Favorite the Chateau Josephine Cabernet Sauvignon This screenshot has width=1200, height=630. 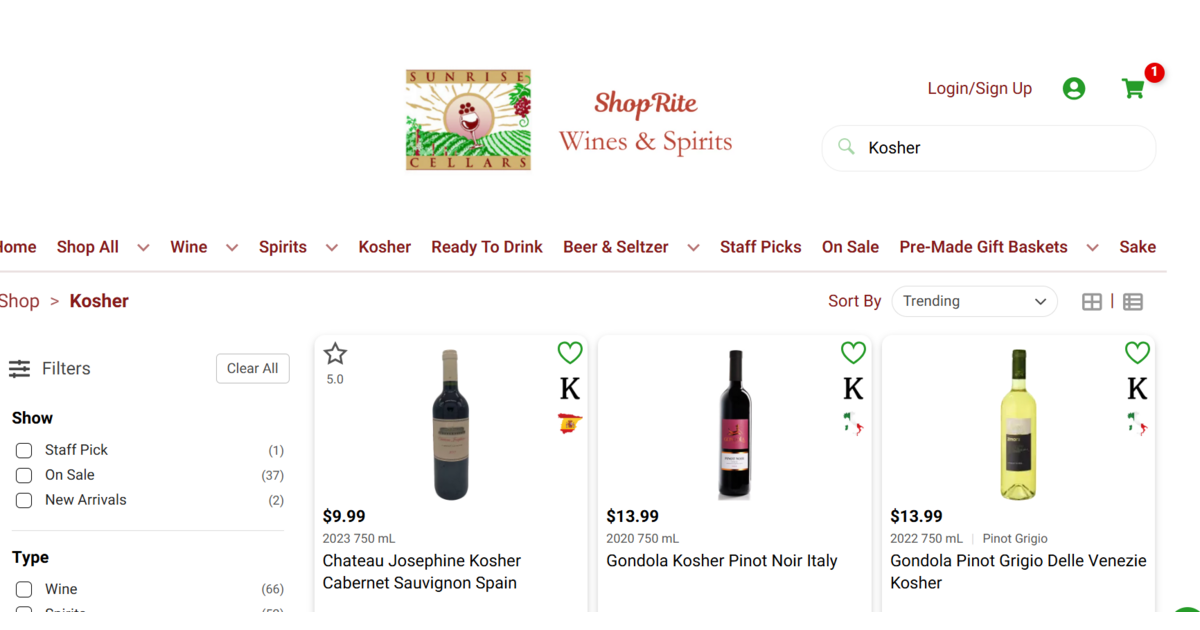coord(569,352)
